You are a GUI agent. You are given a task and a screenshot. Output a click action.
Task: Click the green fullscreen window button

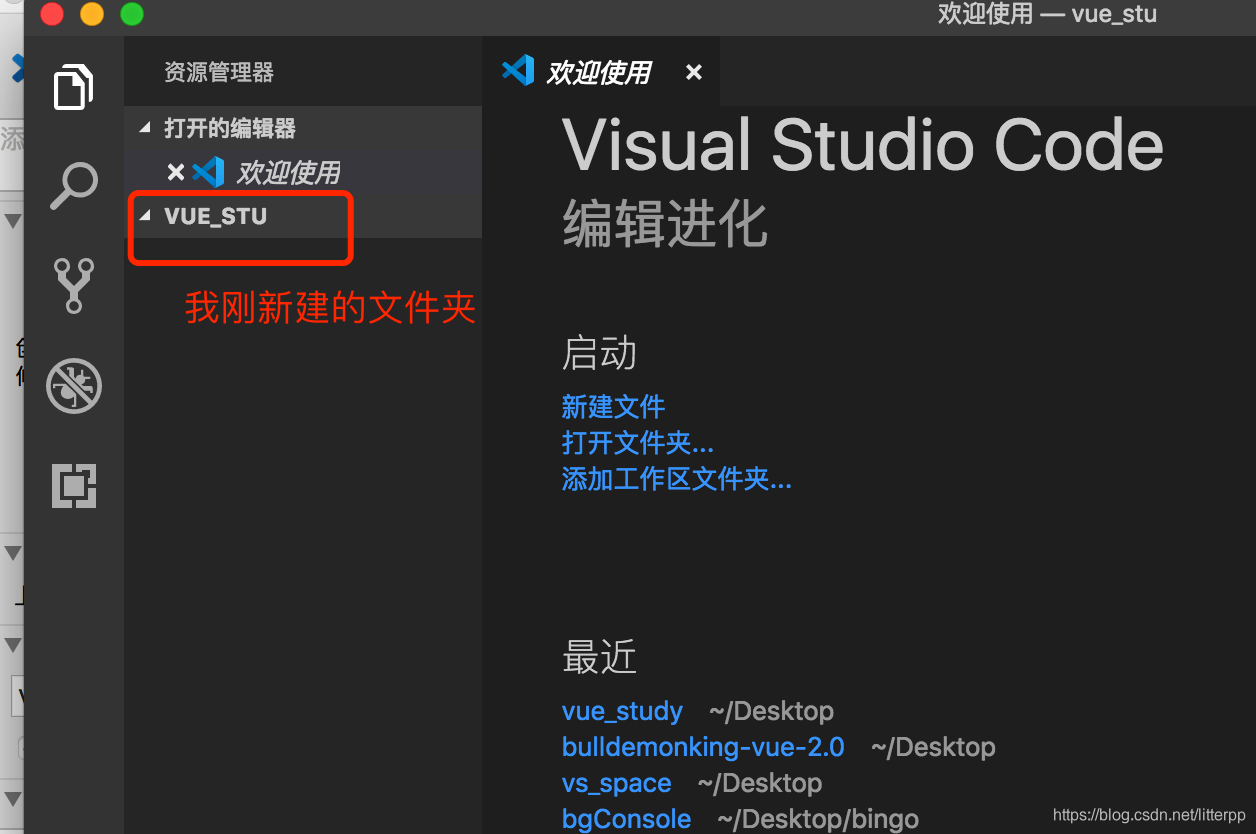tap(131, 14)
